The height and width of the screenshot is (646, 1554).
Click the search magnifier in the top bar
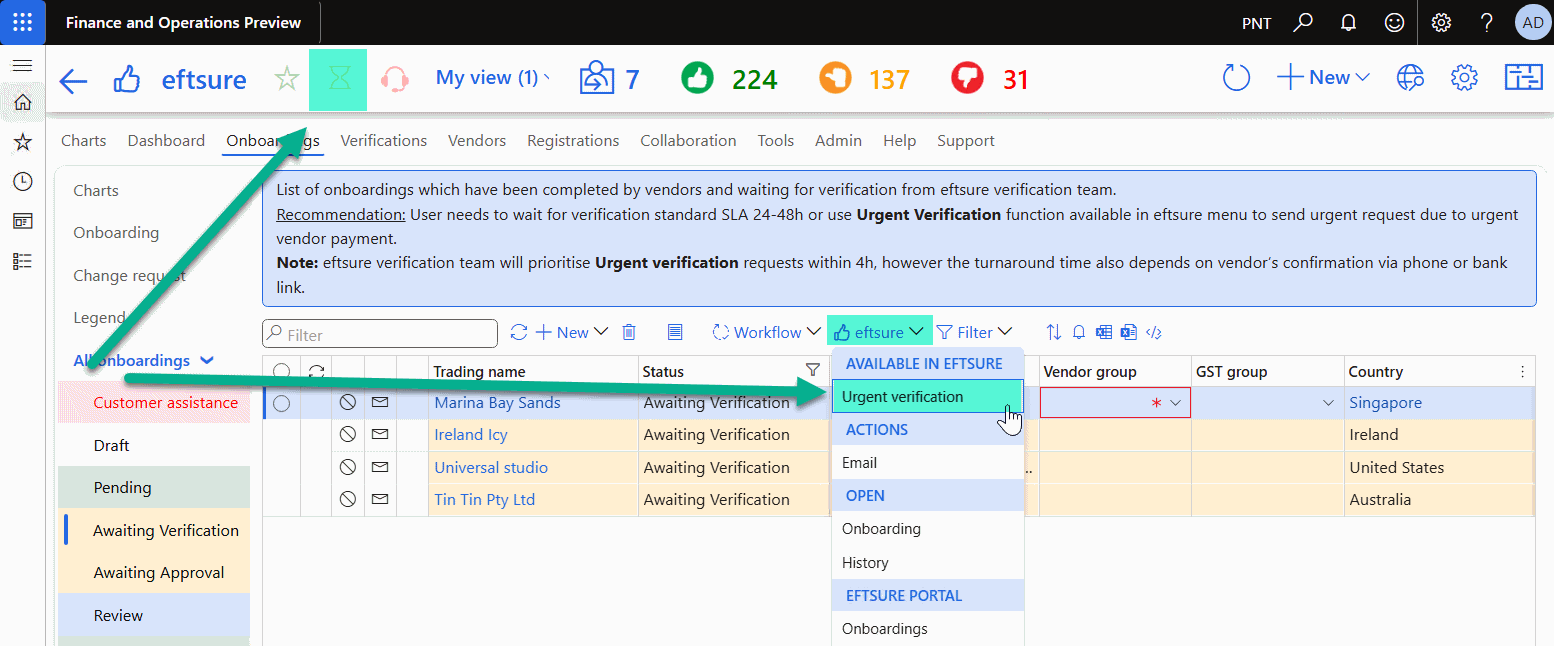1303,22
